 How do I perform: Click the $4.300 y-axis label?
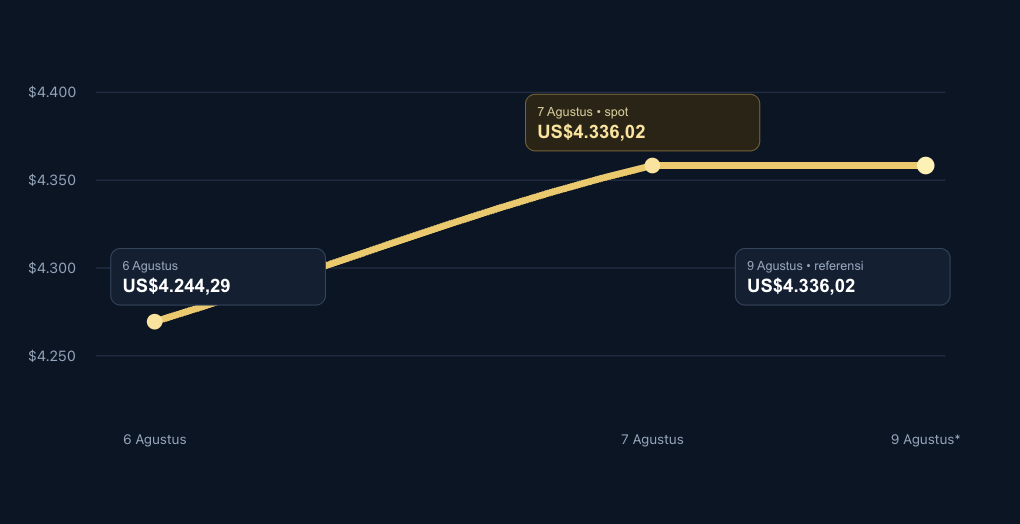coord(52,268)
